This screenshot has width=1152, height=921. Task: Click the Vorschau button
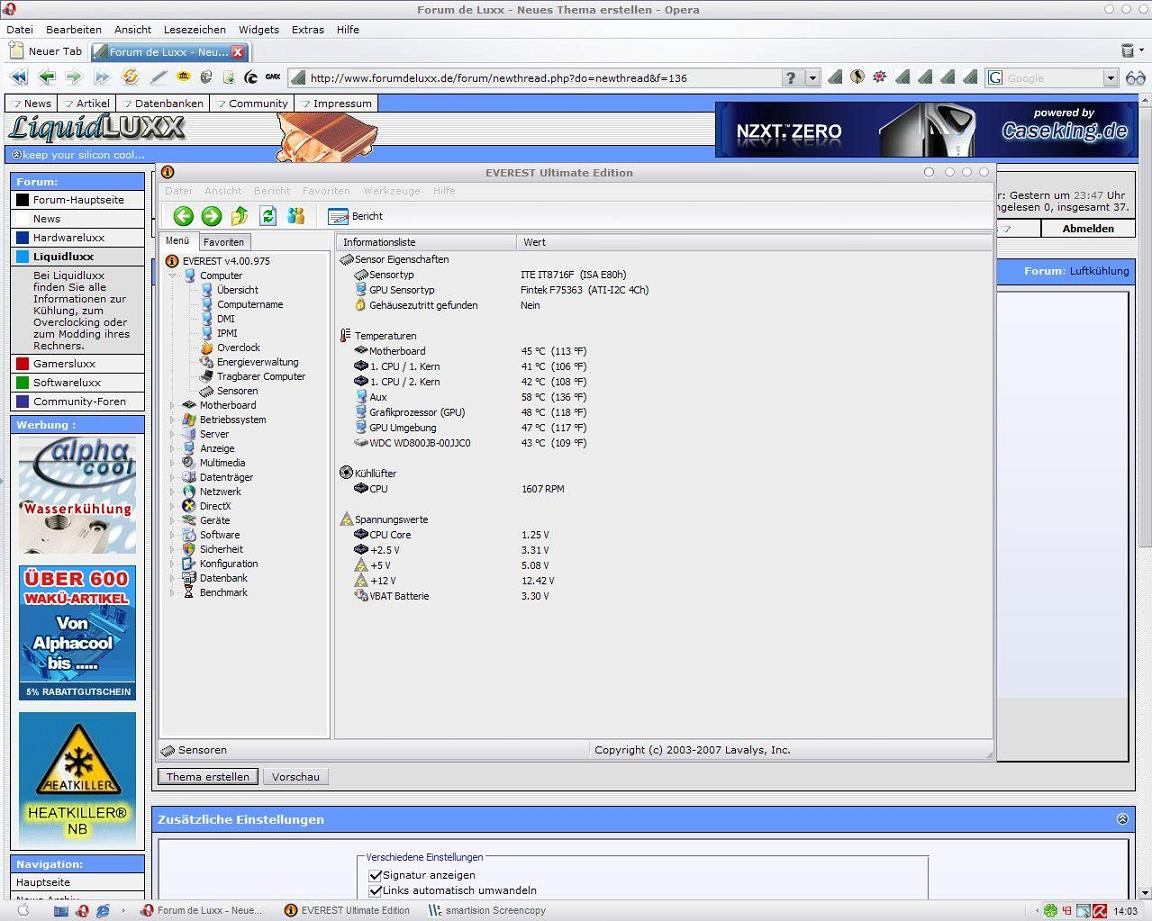point(295,776)
